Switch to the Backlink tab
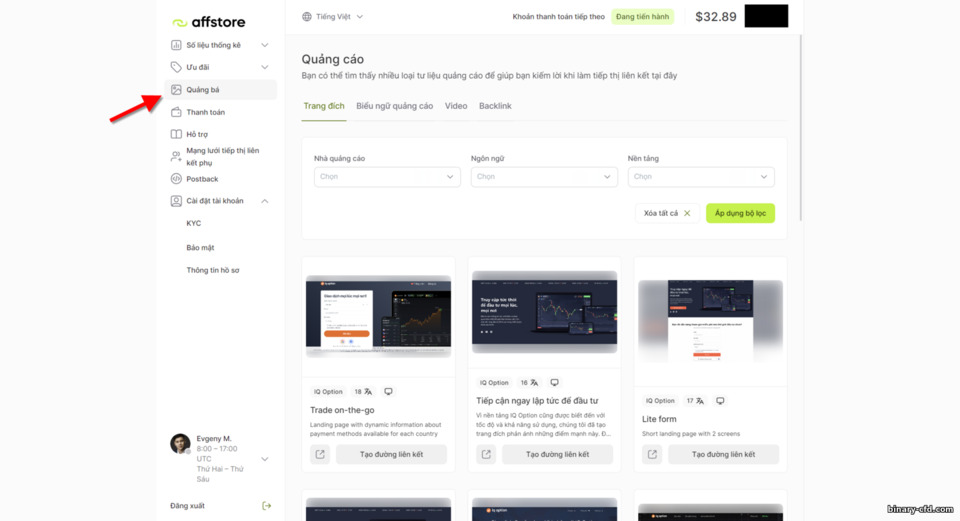The height and width of the screenshot is (521, 960). click(495, 106)
